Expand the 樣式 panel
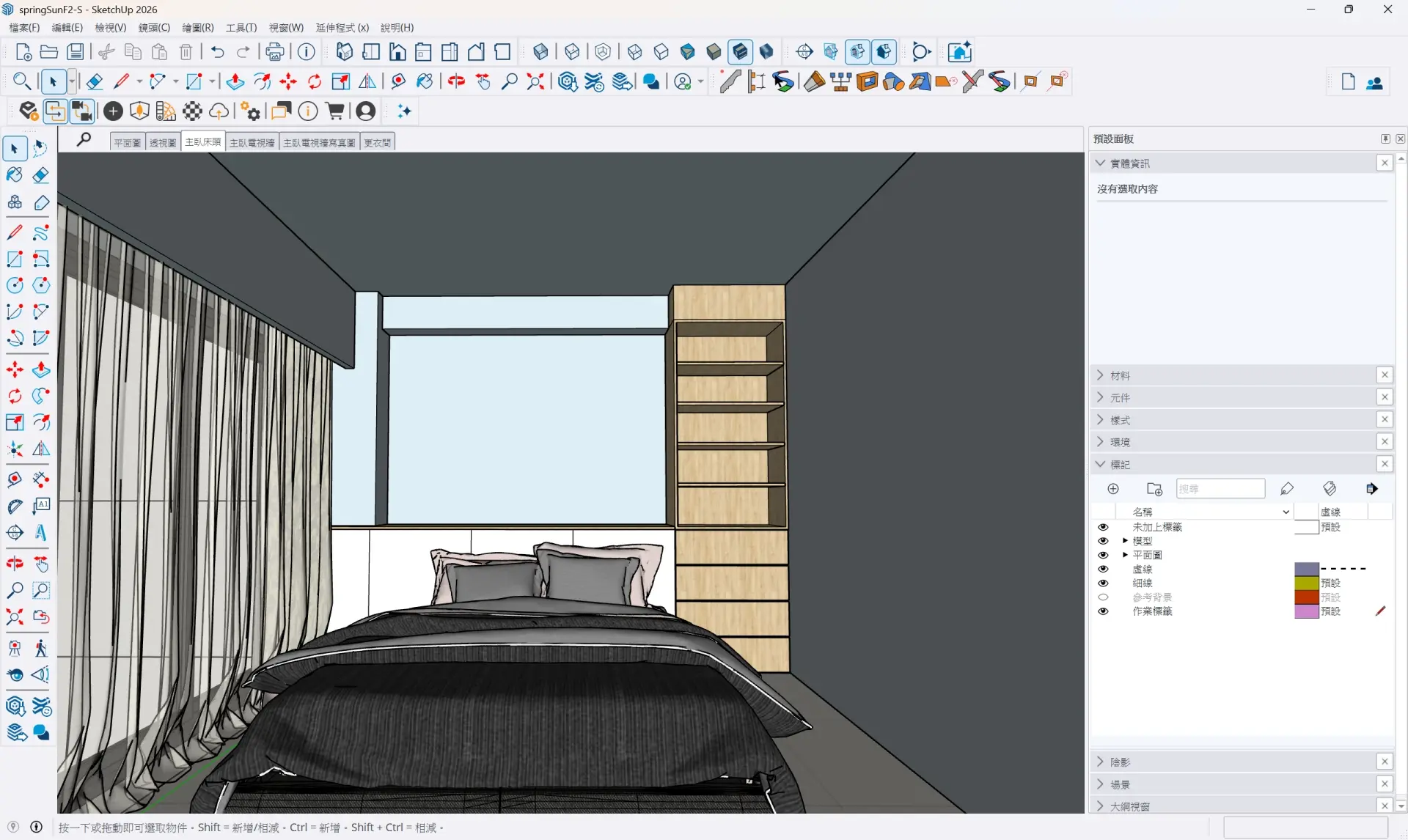The height and width of the screenshot is (840, 1408). (1100, 420)
